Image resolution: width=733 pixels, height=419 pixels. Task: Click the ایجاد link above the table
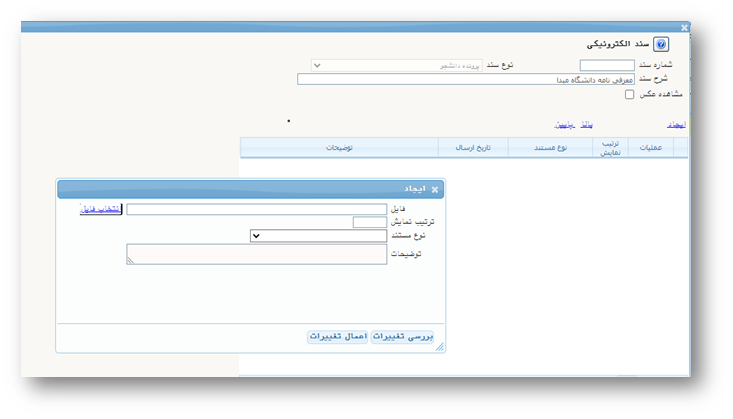[677, 125]
